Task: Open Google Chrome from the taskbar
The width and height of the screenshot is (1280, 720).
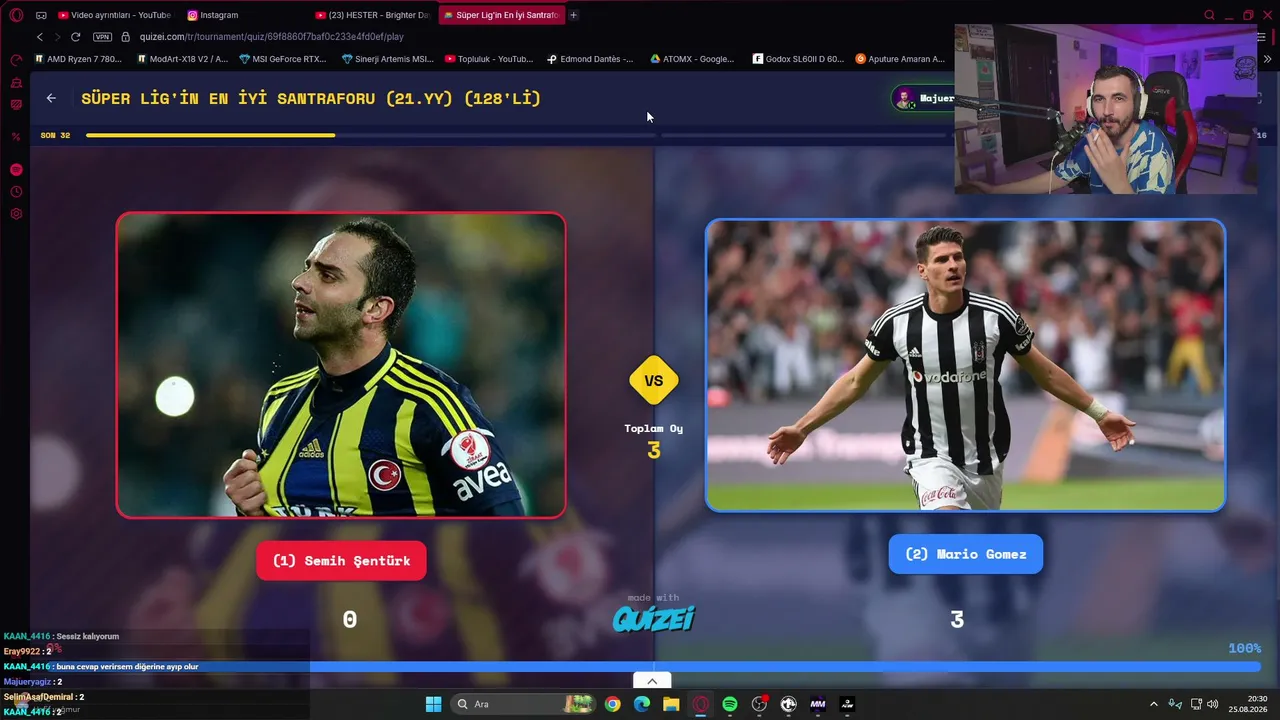Action: tap(612, 704)
